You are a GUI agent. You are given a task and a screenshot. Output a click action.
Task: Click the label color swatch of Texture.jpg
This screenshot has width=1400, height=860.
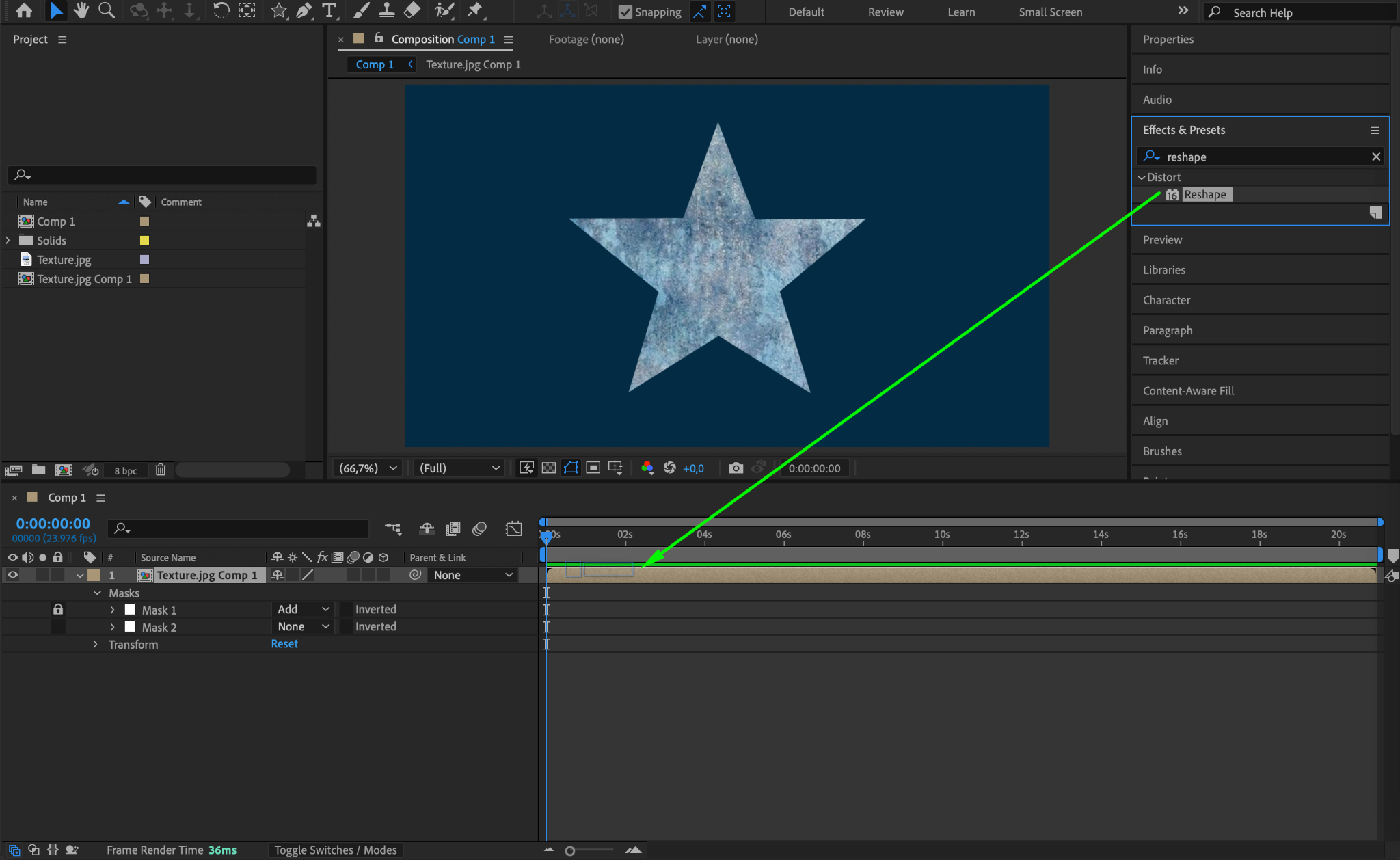pos(144,260)
